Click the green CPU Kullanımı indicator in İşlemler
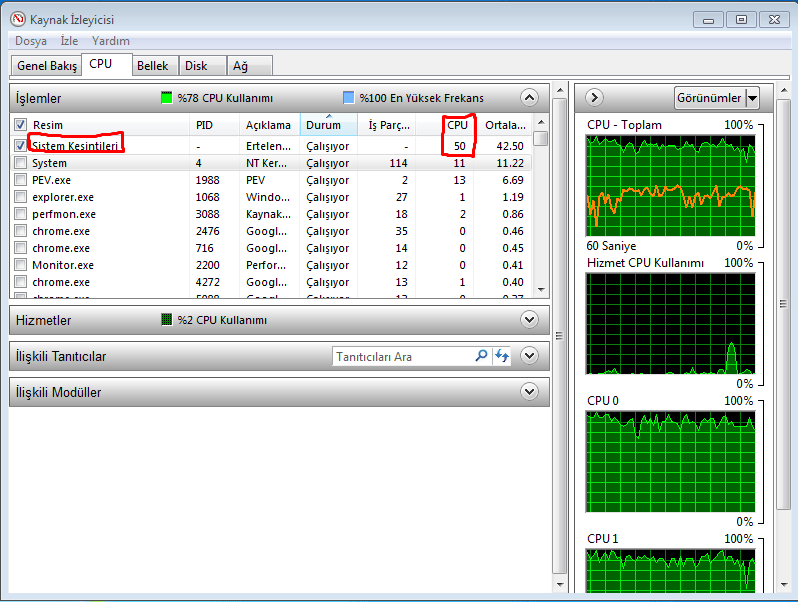 coord(166,98)
